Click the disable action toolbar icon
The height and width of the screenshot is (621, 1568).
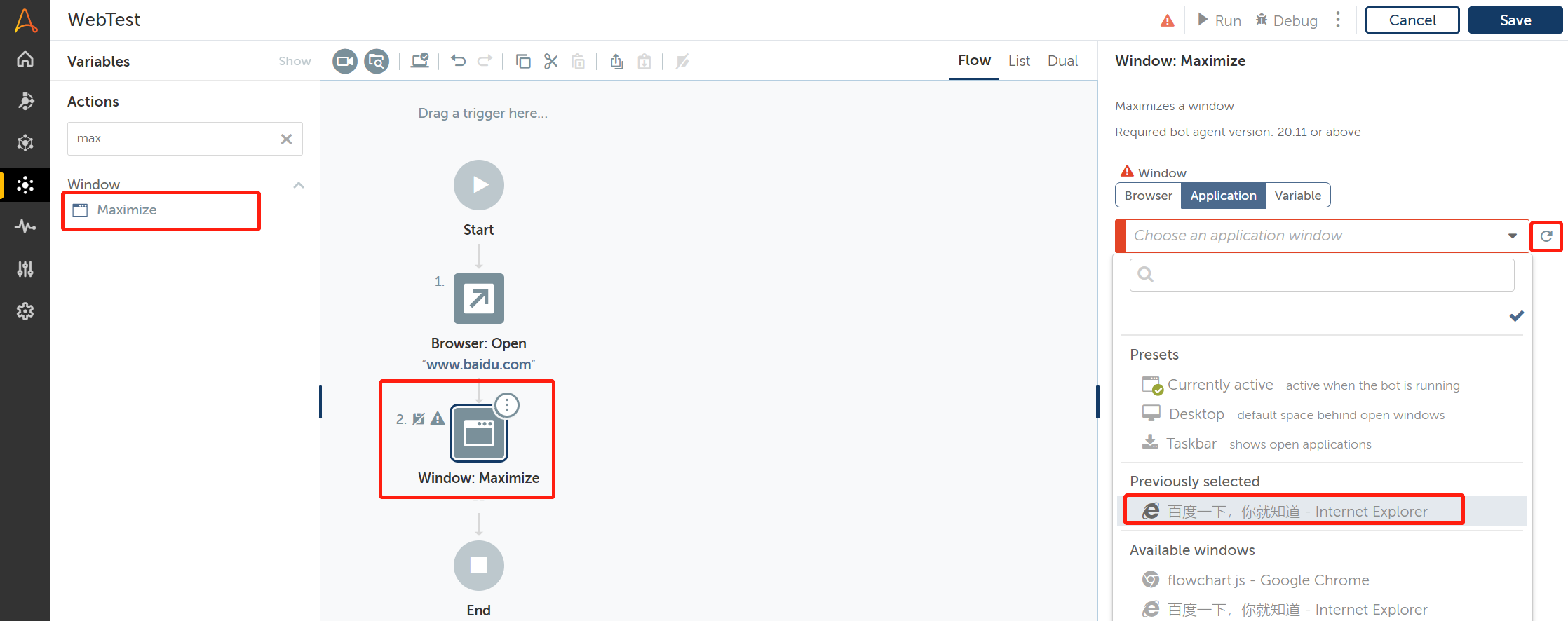point(682,62)
